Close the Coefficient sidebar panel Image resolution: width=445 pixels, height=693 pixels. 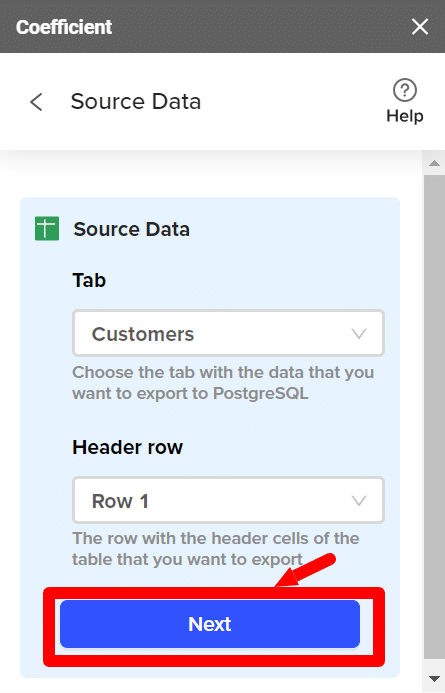pyautogui.click(x=419, y=27)
